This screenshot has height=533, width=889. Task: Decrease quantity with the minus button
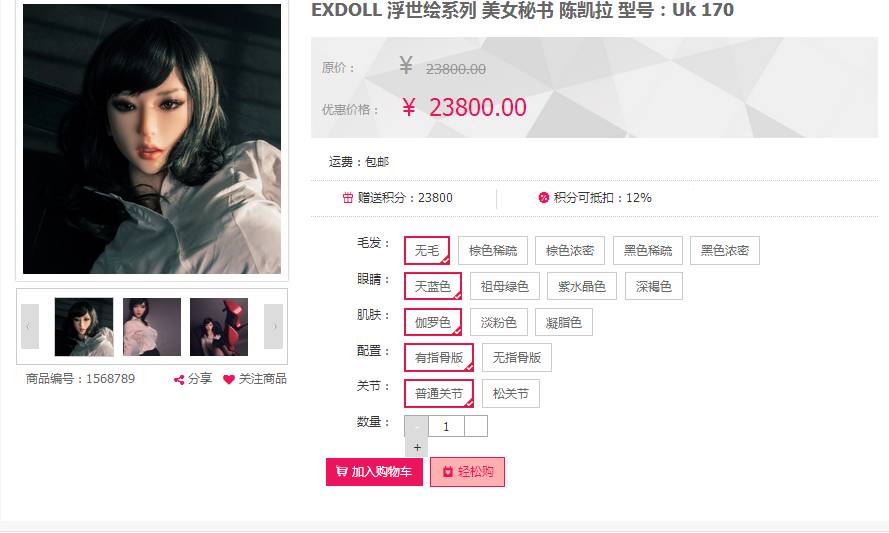(x=417, y=426)
